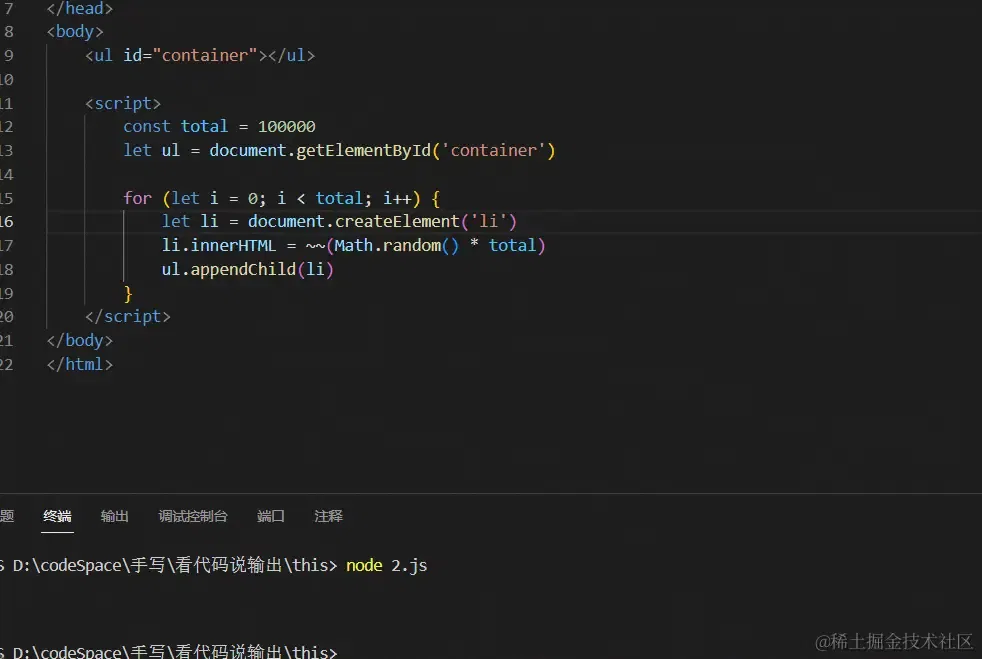Click the closing </script> tag
This screenshot has height=659, width=982.
(x=128, y=316)
